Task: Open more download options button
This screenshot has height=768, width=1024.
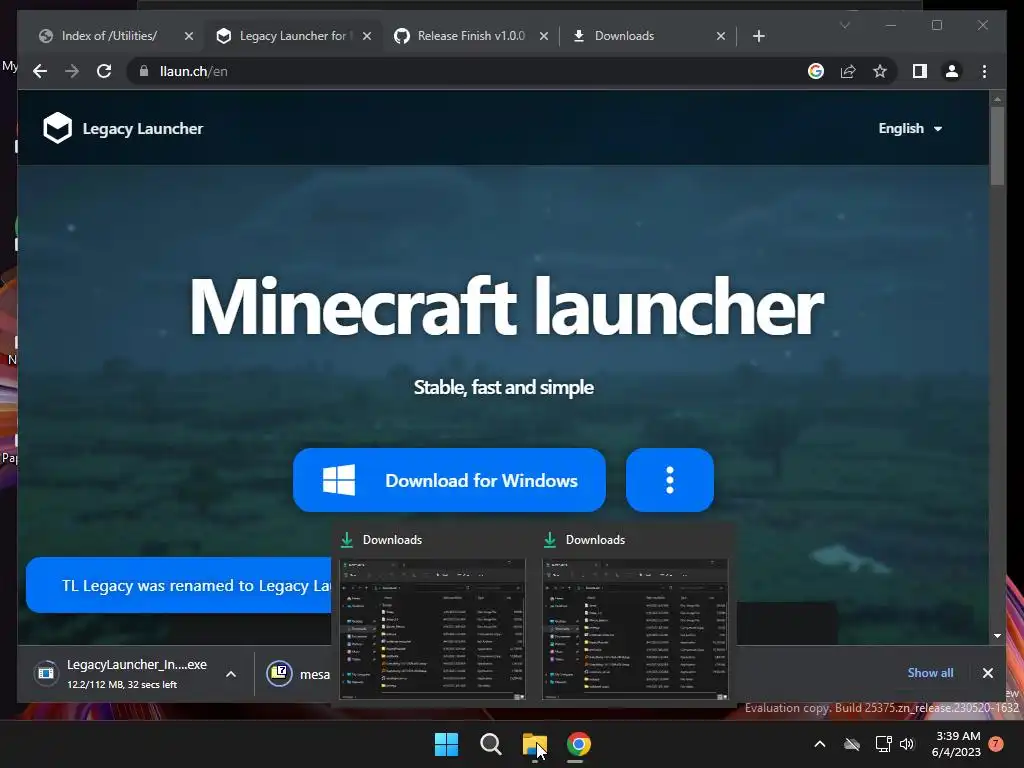Action: 669,480
